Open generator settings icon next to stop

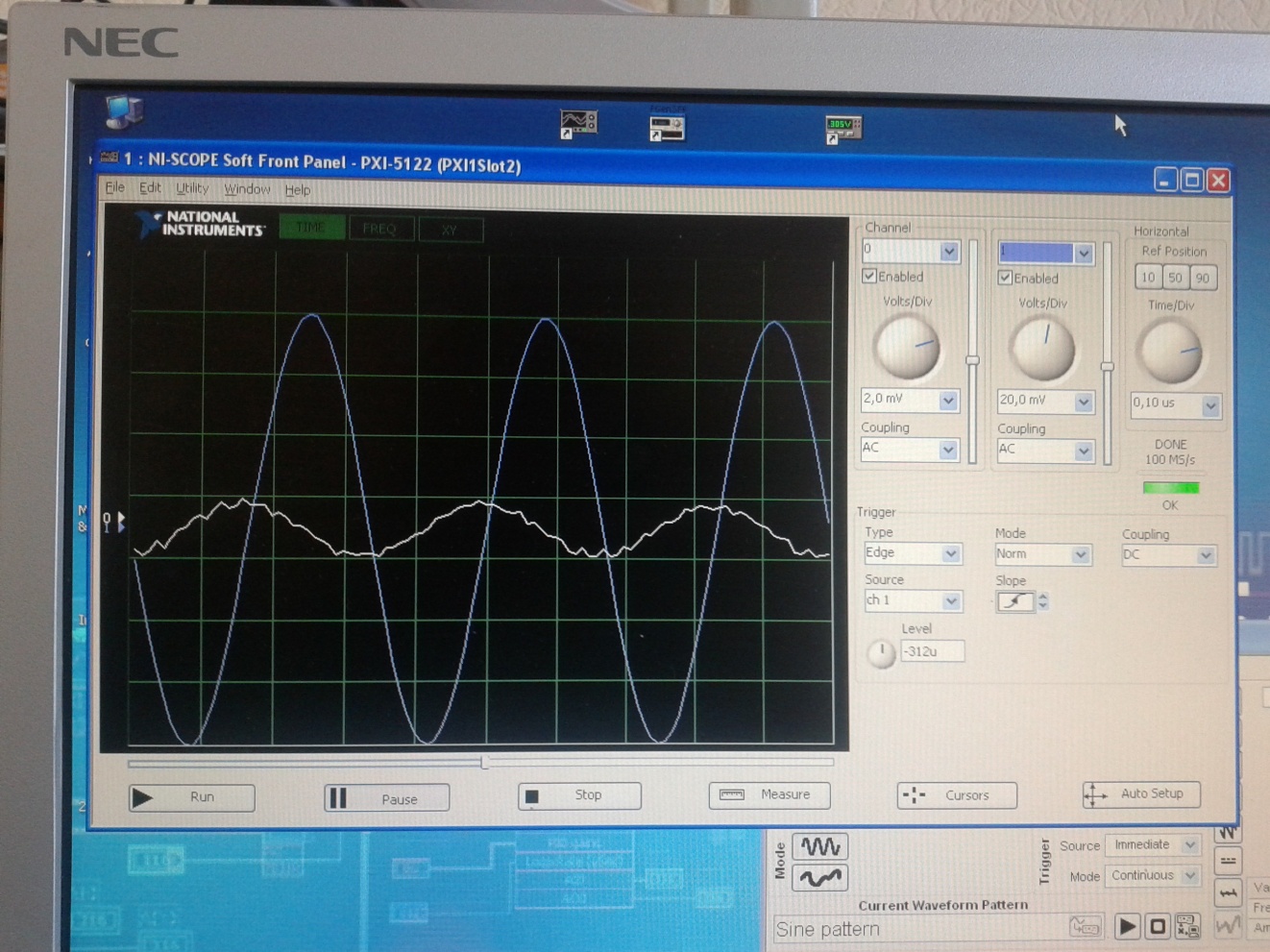pyautogui.click(x=1187, y=926)
